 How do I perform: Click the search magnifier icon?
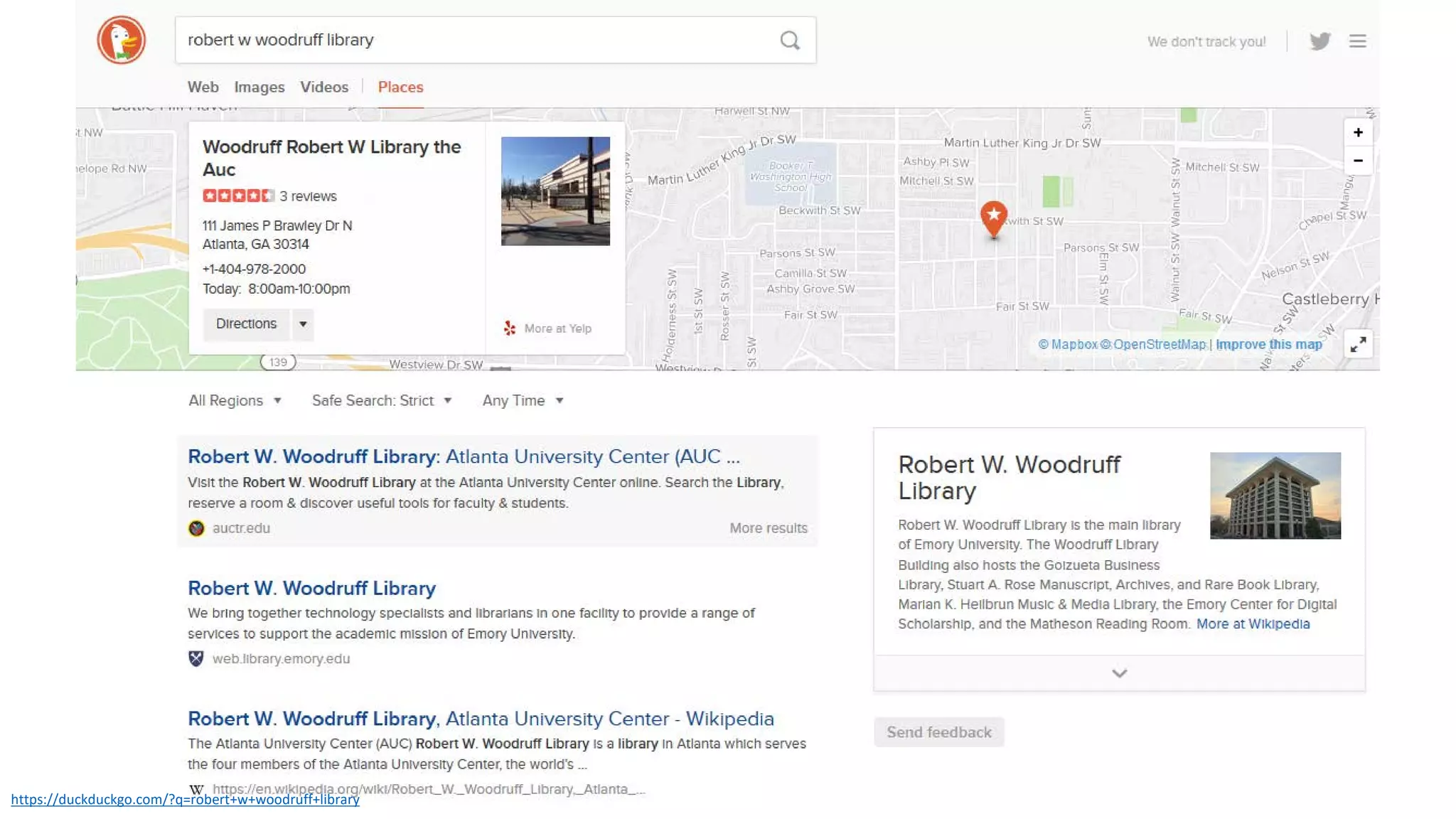(790, 41)
